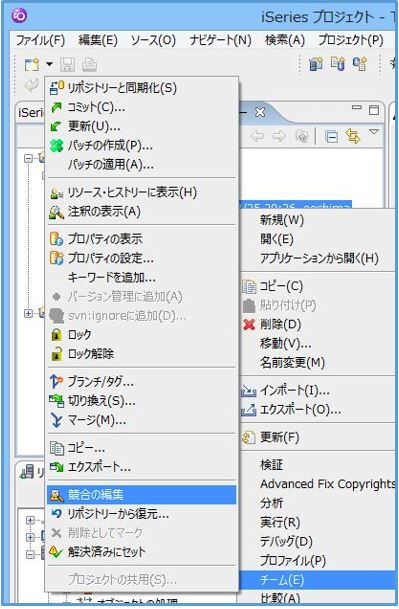This screenshot has width=399, height=609.
Task: Click the Branch/Tag (ブランチ/タグ) icon
Action: (x=57, y=381)
